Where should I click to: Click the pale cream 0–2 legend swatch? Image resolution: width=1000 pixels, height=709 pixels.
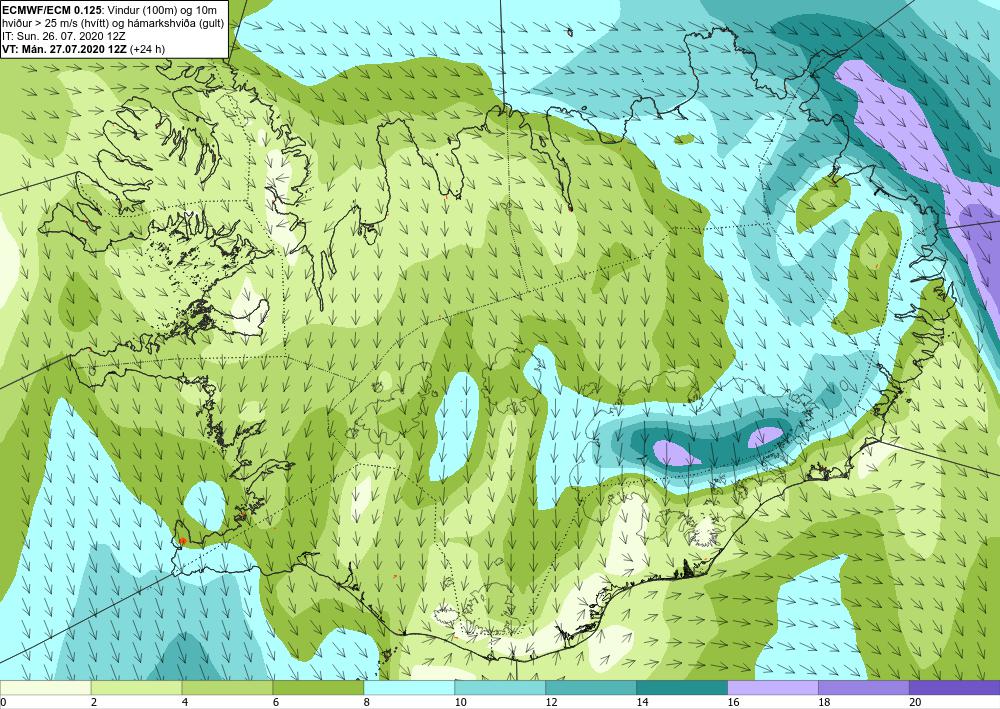(x=45, y=687)
